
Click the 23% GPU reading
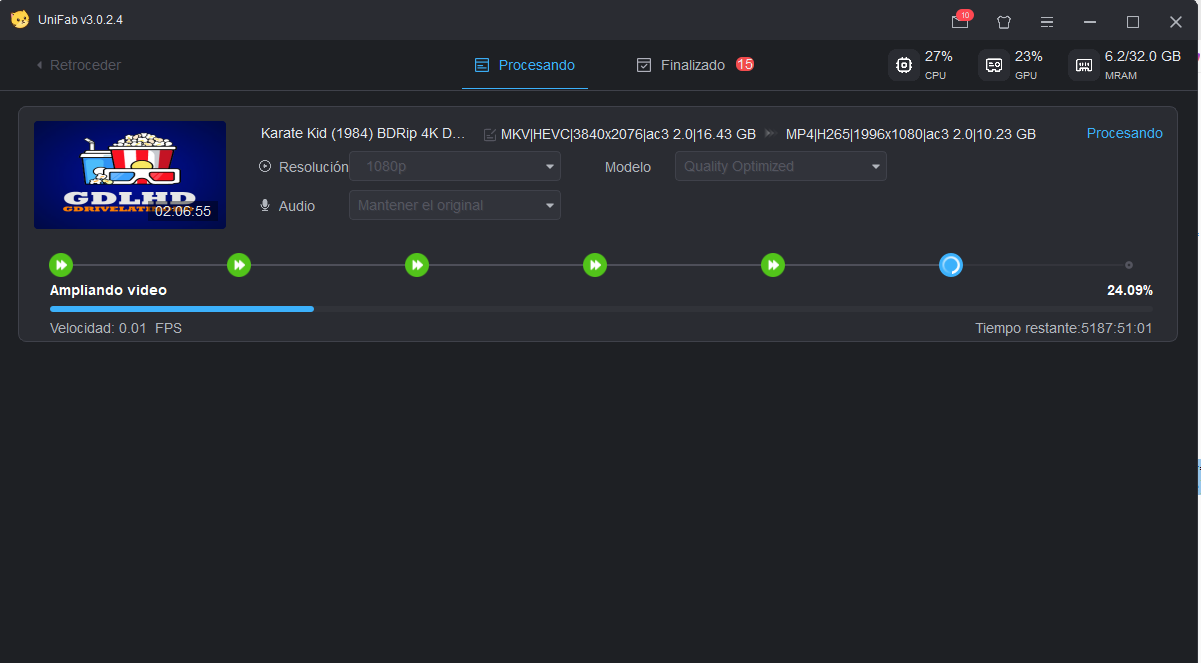(1029, 56)
